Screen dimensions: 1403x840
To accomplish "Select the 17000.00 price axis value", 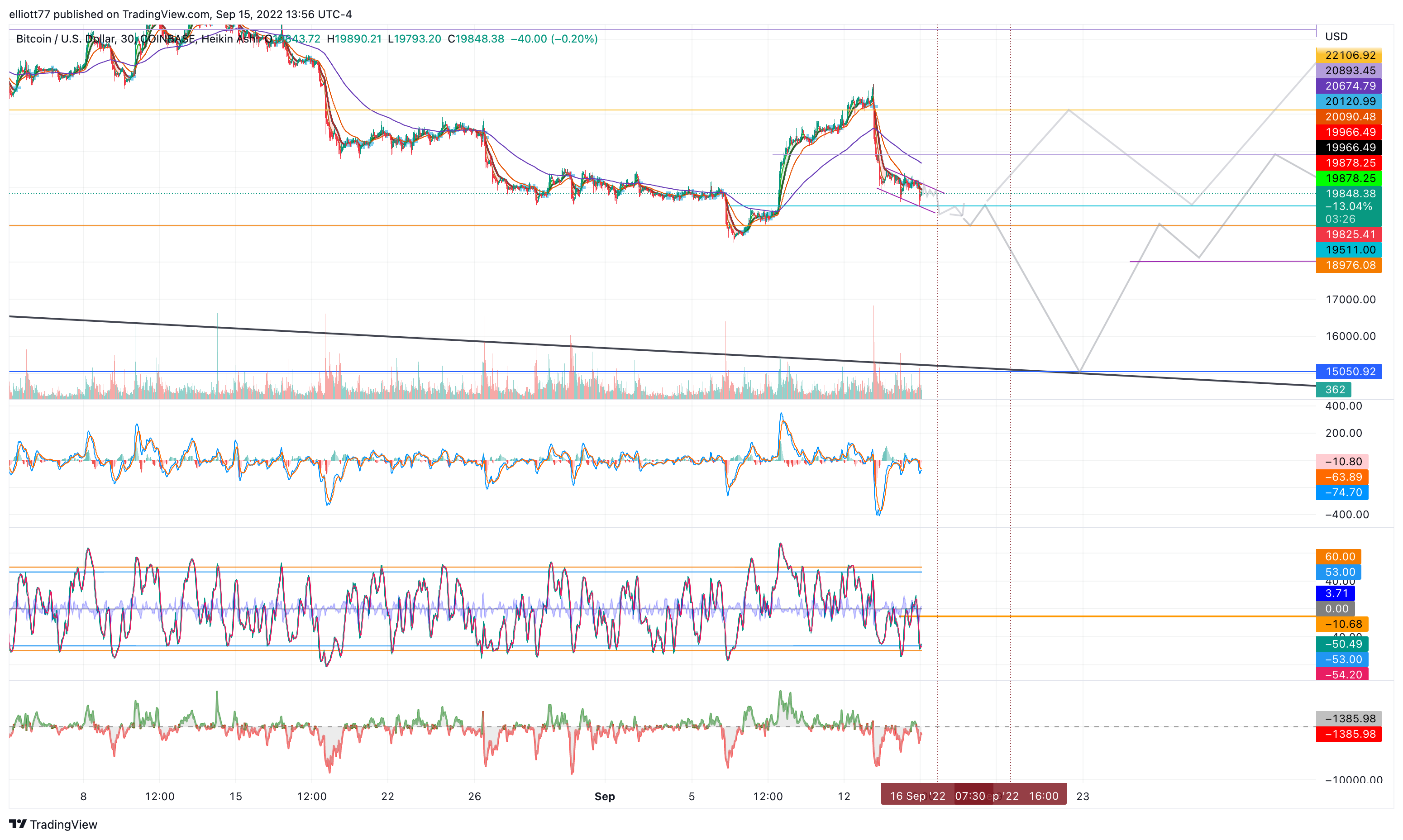I will [x=1351, y=300].
